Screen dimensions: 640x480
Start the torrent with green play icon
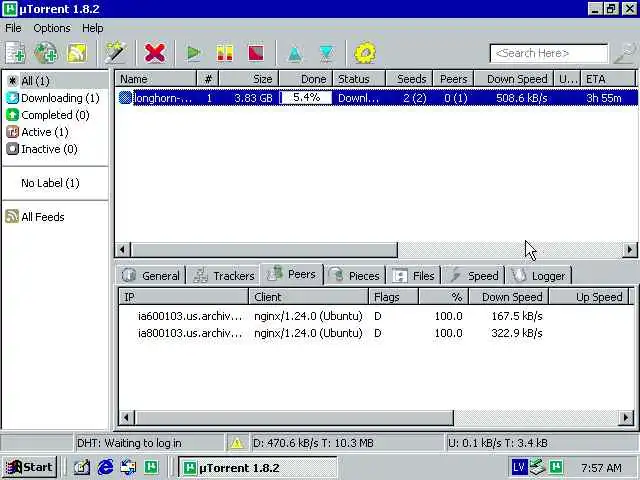(x=193, y=53)
